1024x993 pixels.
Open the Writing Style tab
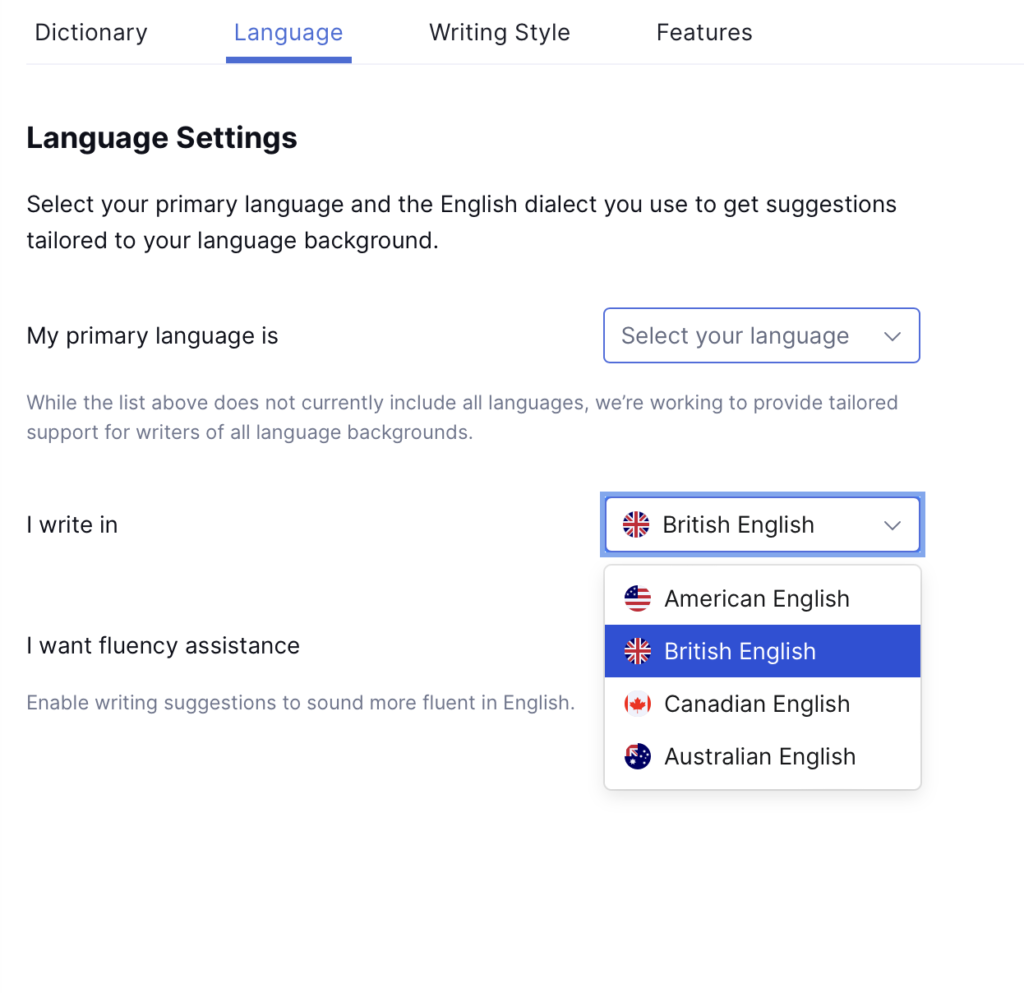499,32
